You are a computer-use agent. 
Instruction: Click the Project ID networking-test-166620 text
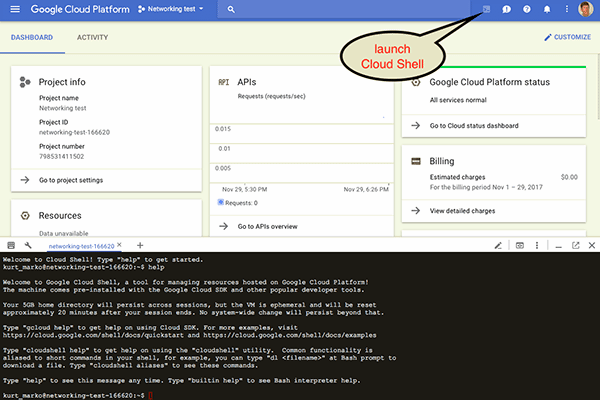74,132
